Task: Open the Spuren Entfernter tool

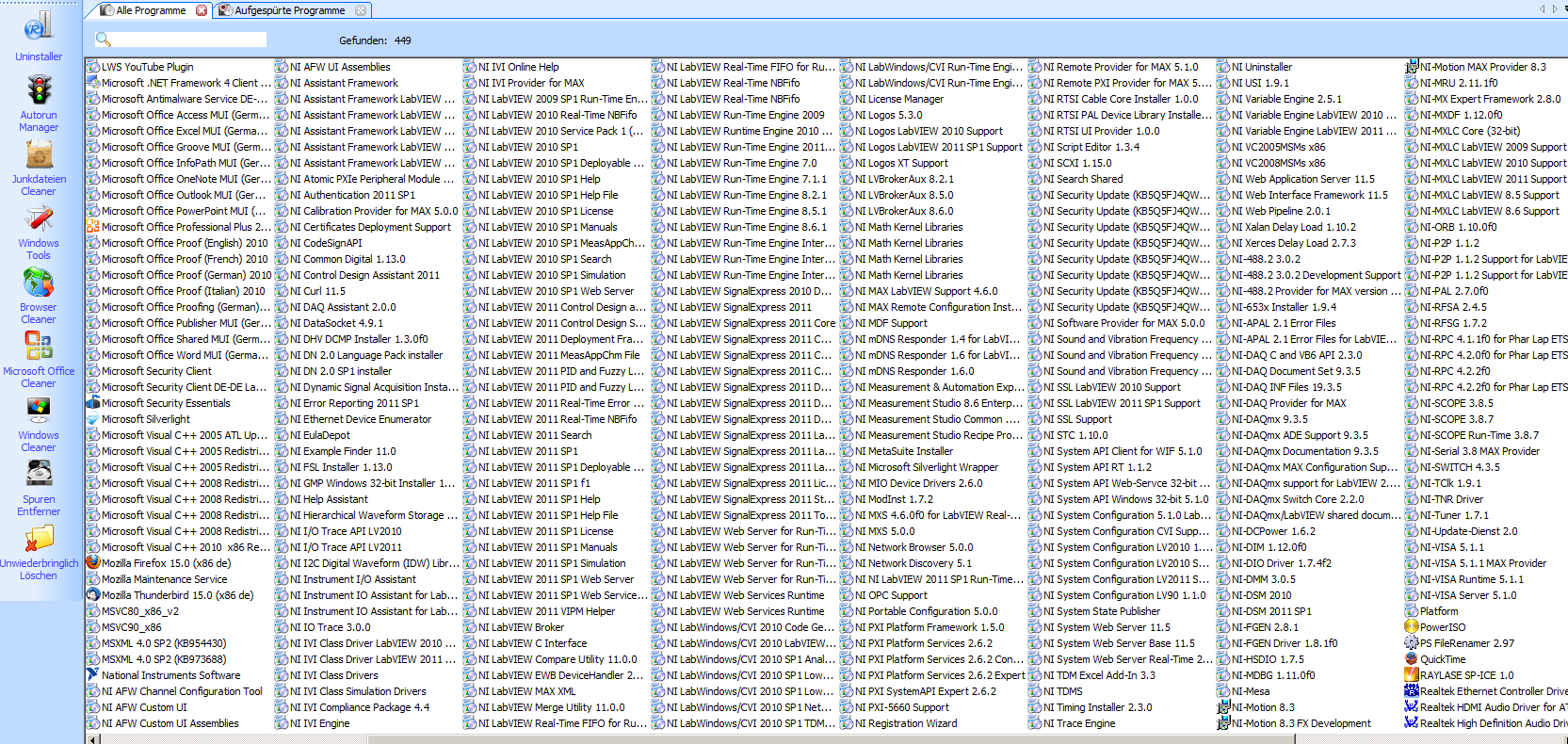Action: point(39,489)
